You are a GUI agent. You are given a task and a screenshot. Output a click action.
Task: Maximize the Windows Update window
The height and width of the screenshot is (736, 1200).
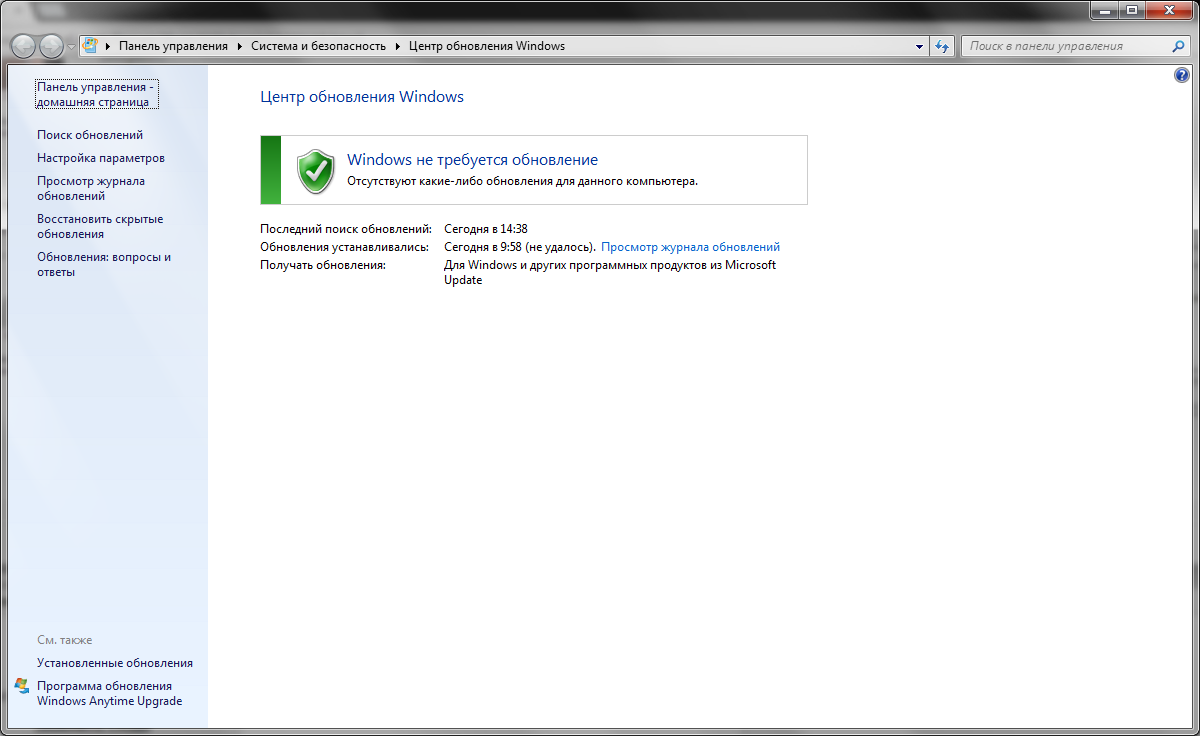tap(1132, 10)
